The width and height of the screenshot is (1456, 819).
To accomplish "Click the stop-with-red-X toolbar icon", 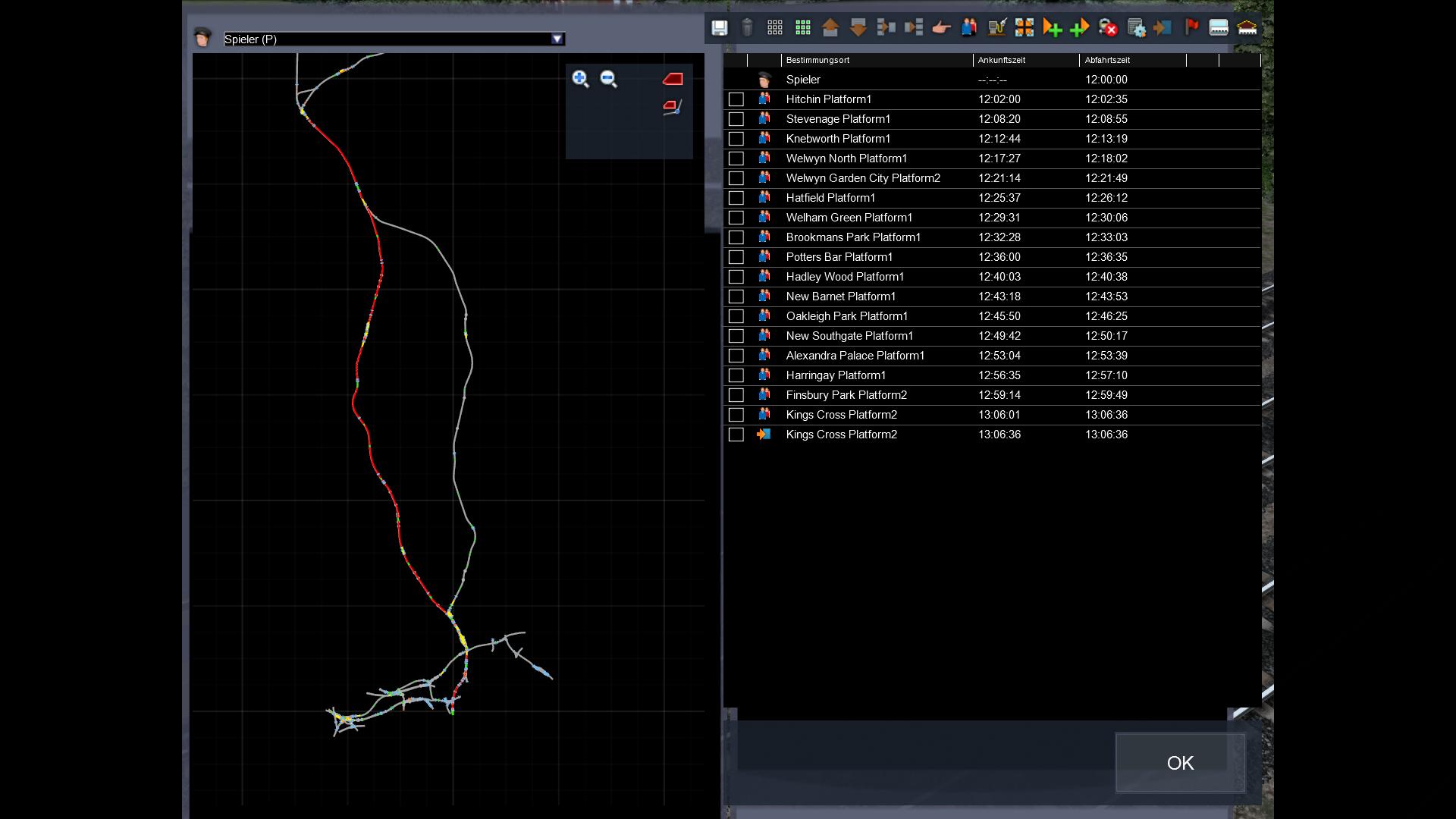I will tap(1108, 28).
